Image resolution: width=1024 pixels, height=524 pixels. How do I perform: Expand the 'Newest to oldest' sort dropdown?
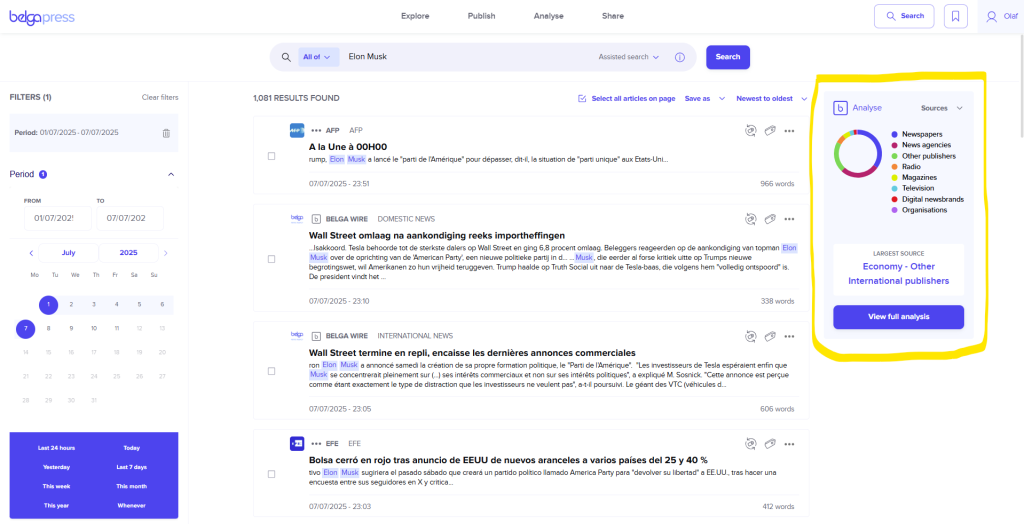pyautogui.click(x=770, y=98)
